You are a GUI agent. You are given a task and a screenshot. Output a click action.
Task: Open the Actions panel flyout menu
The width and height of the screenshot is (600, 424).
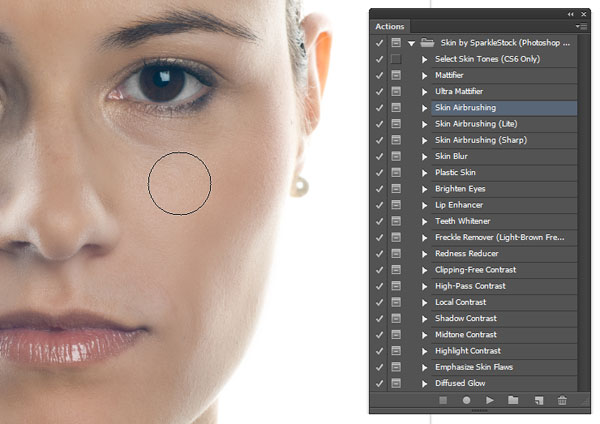tap(581, 26)
